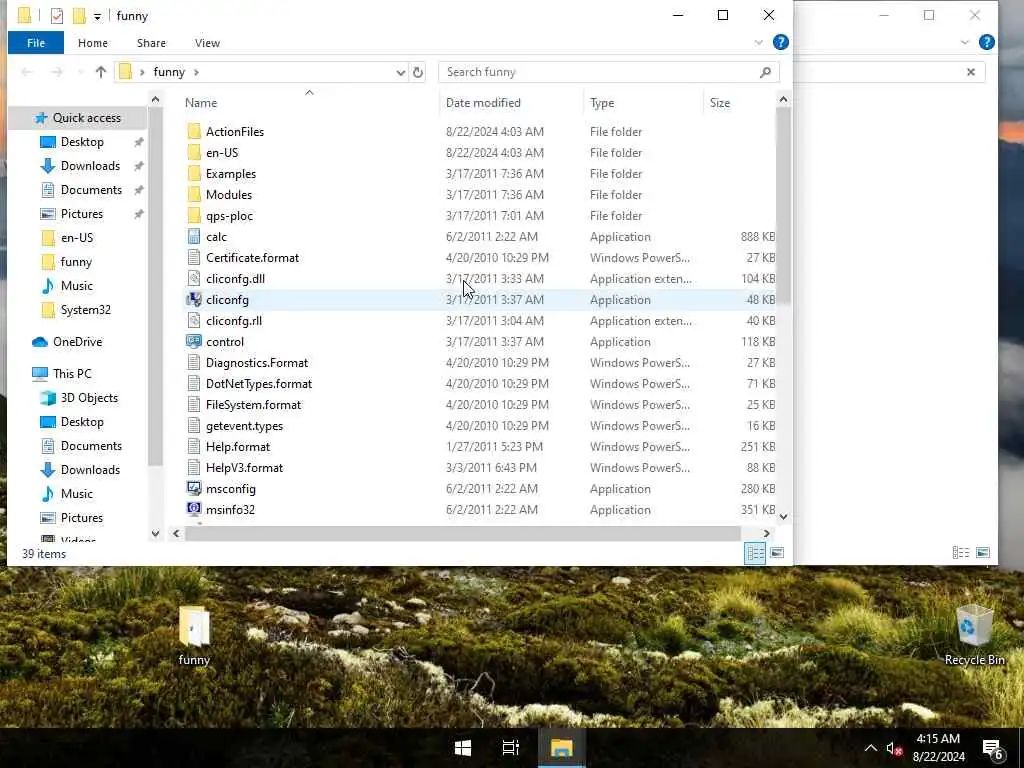Select the cliconfg application icon
The height and width of the screenshot is (768, 1024).
click(x=194, y=300)
